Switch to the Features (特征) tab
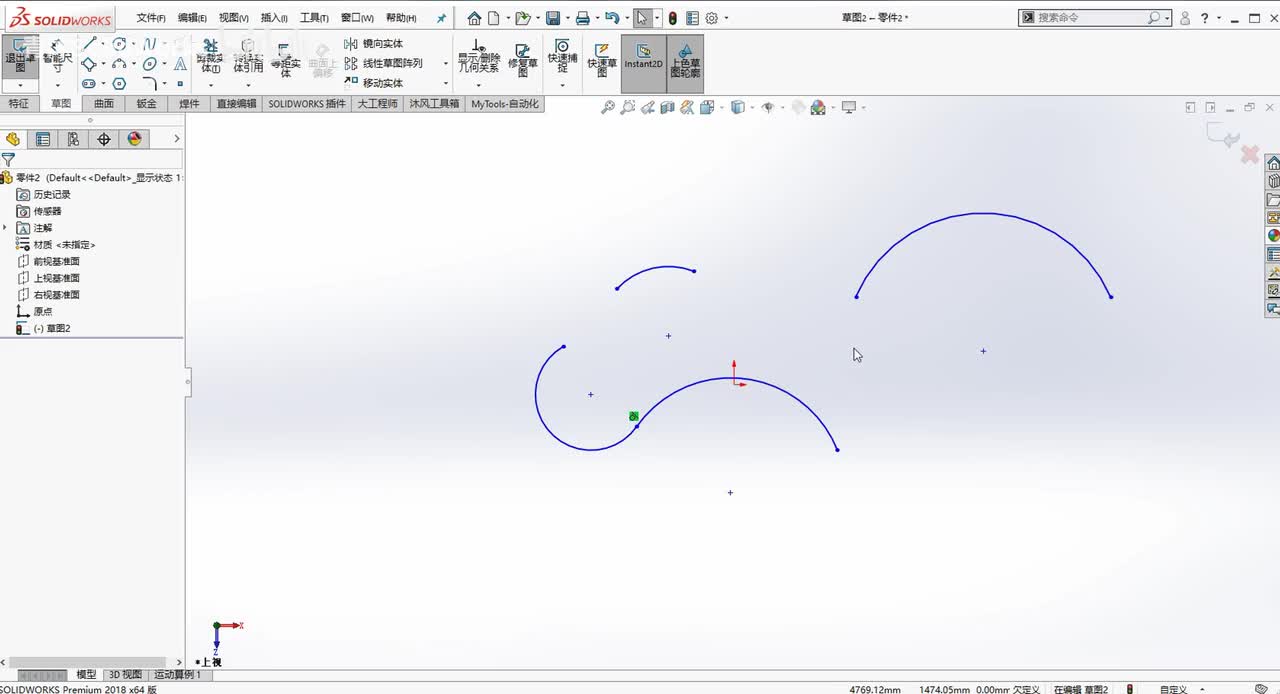The width and height of the screenshot is (1280, 694). [x=19, y=104]
